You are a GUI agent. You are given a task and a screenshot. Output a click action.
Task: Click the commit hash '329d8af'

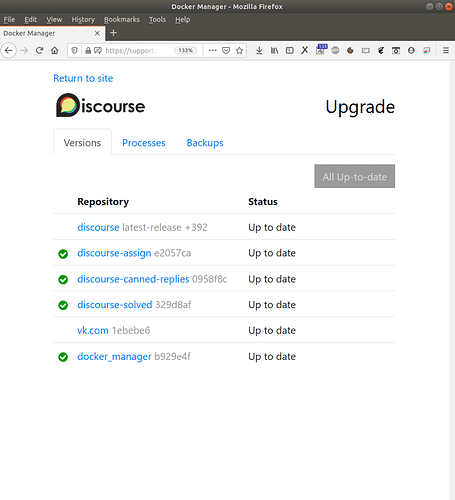click(x=173, y=305)
